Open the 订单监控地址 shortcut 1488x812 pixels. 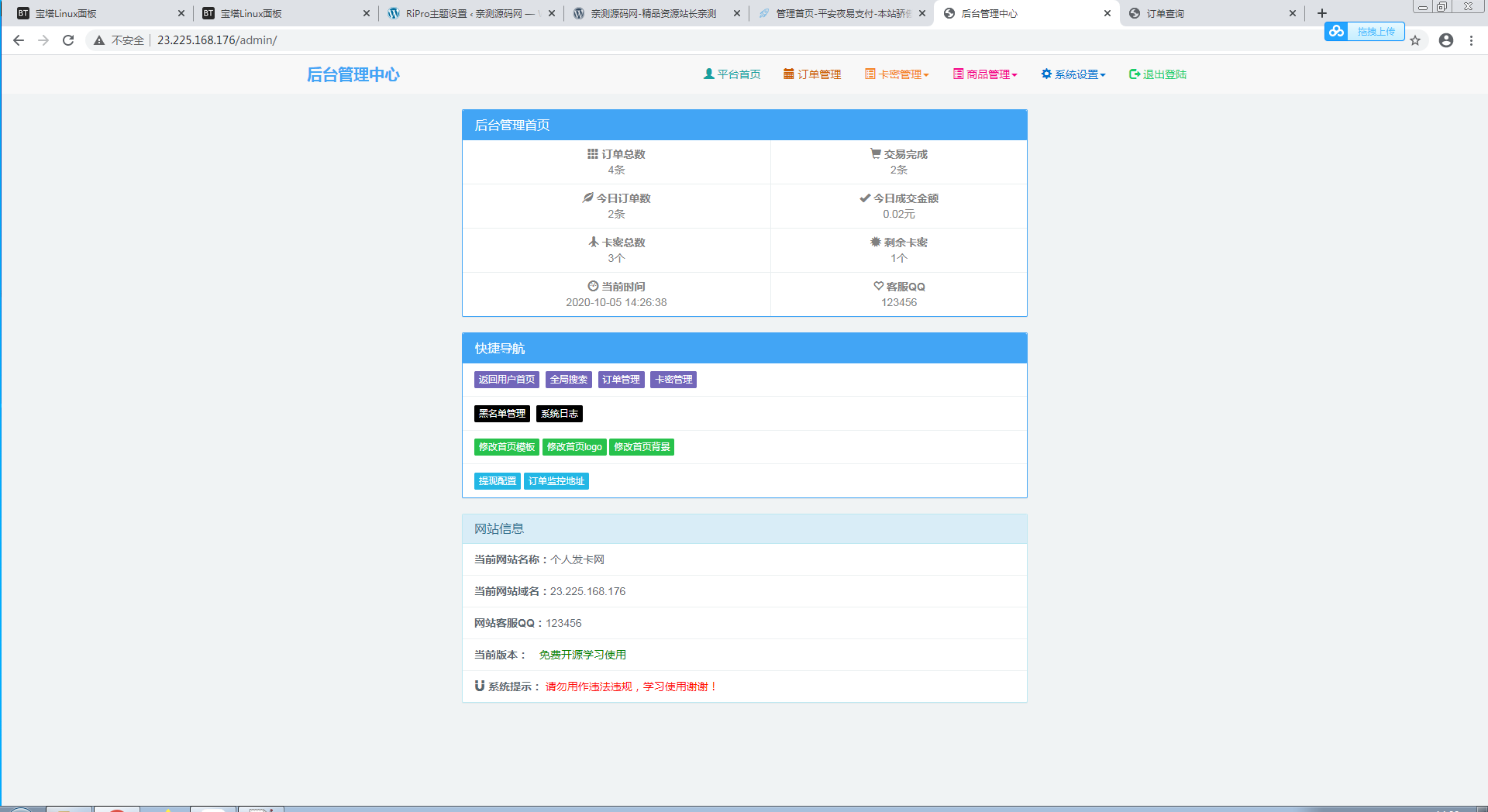pyautogui.click(x=556, y=481)
